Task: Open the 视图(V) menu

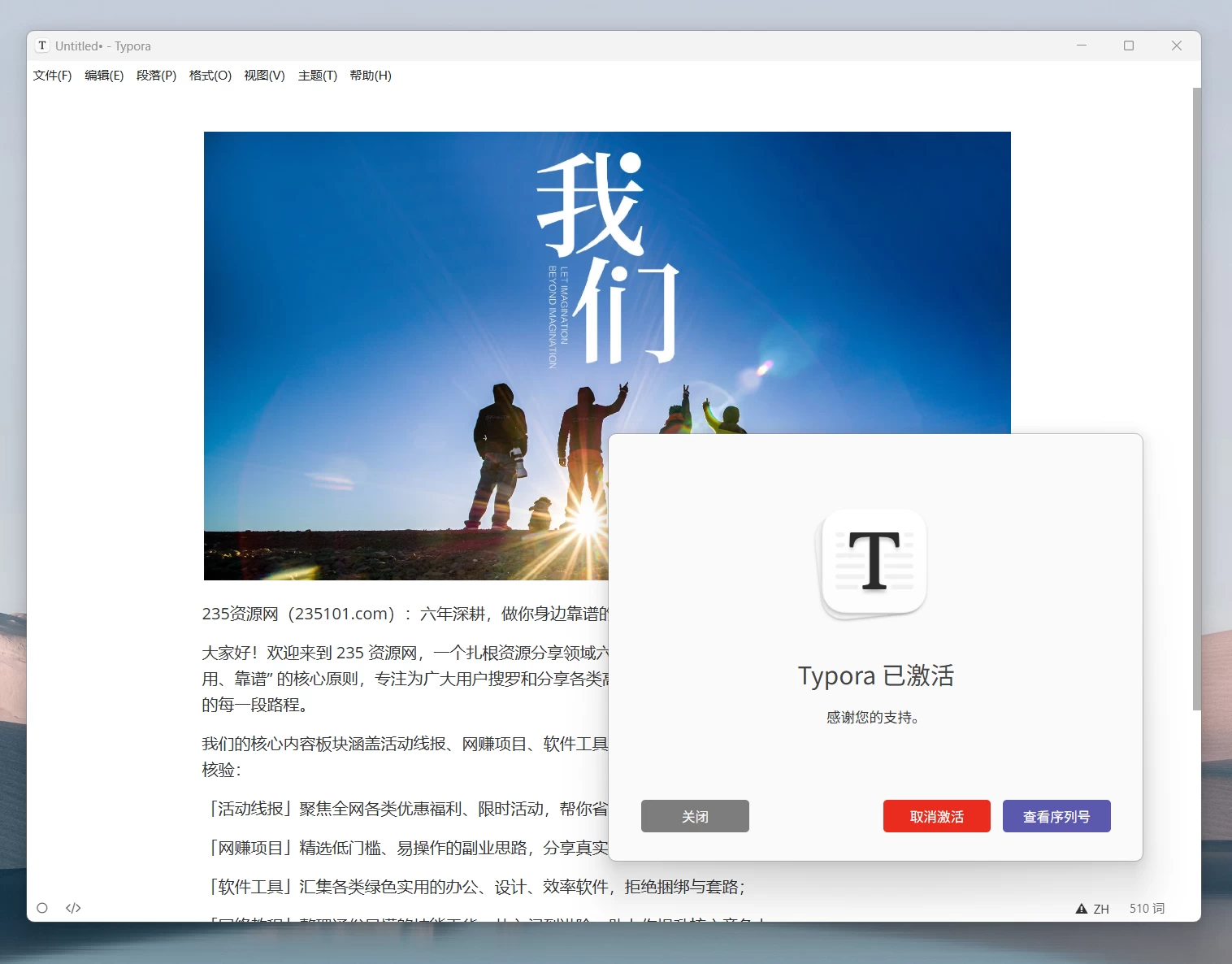Action: (x=263, y=76)
